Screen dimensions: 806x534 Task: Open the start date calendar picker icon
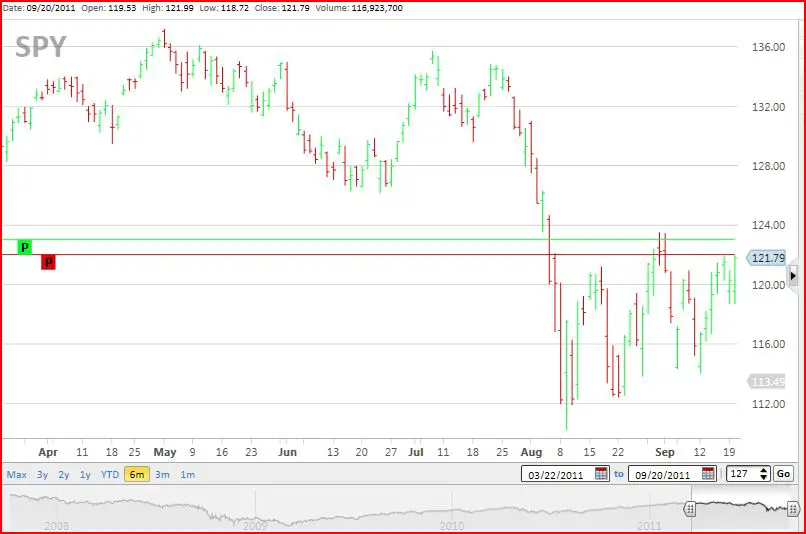601,473
